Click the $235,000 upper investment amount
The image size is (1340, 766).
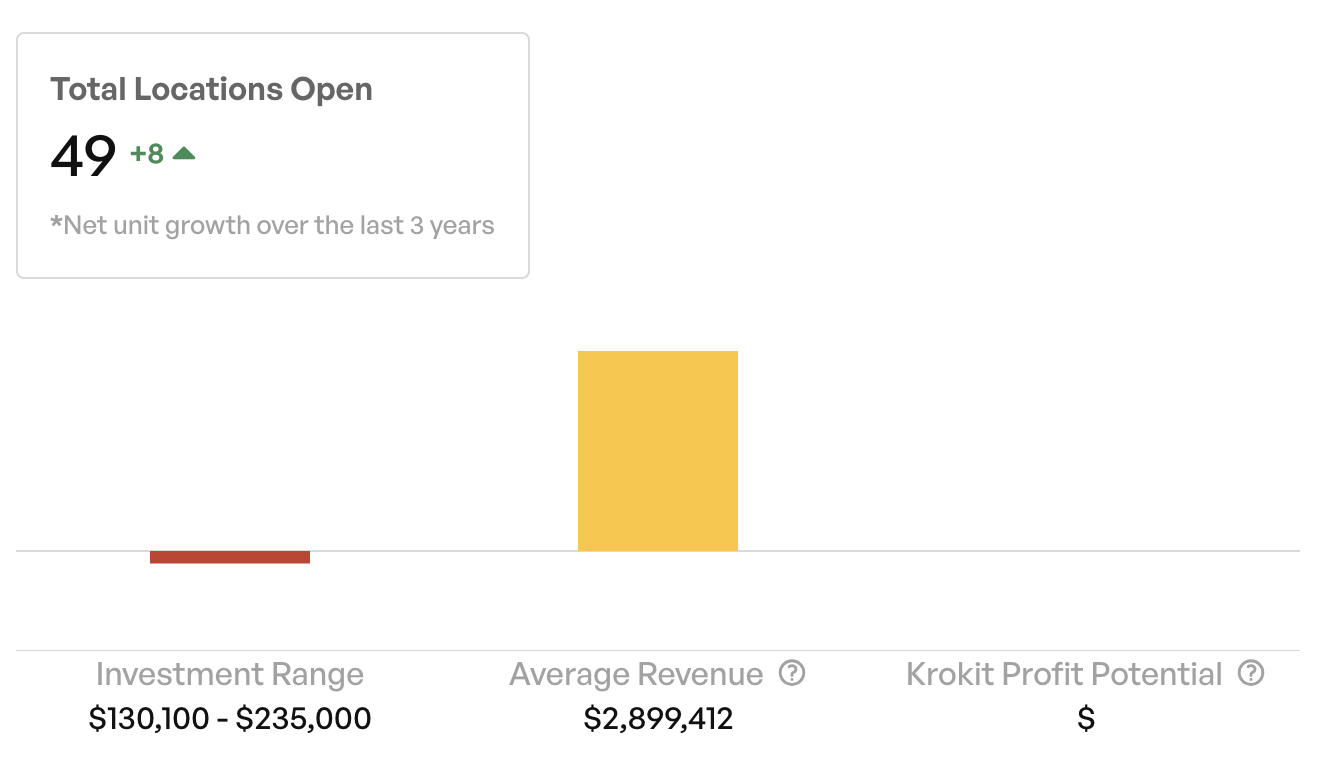coord(303,718)
